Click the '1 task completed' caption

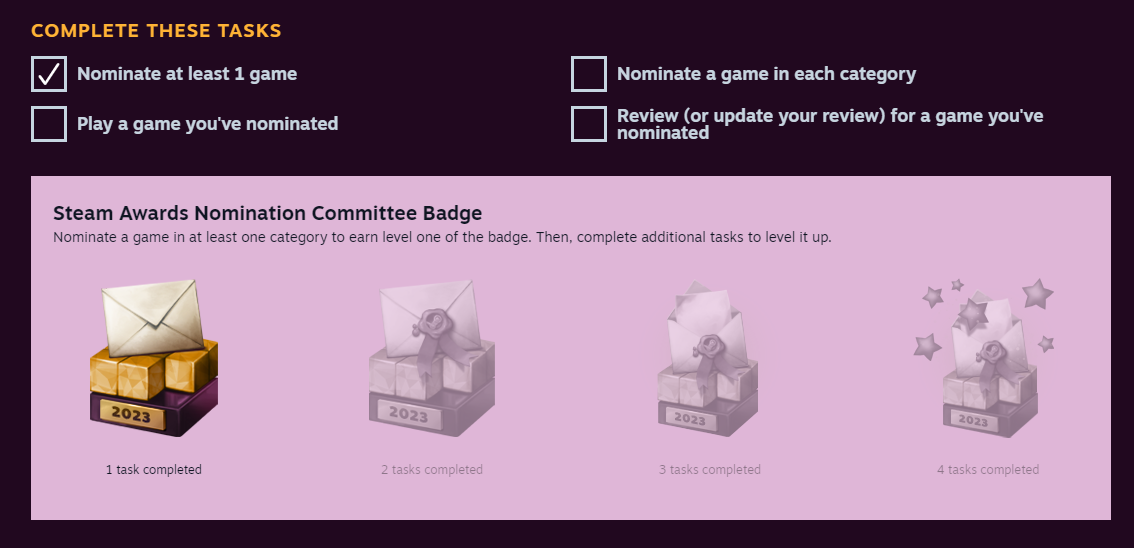(x=154, y=470)
